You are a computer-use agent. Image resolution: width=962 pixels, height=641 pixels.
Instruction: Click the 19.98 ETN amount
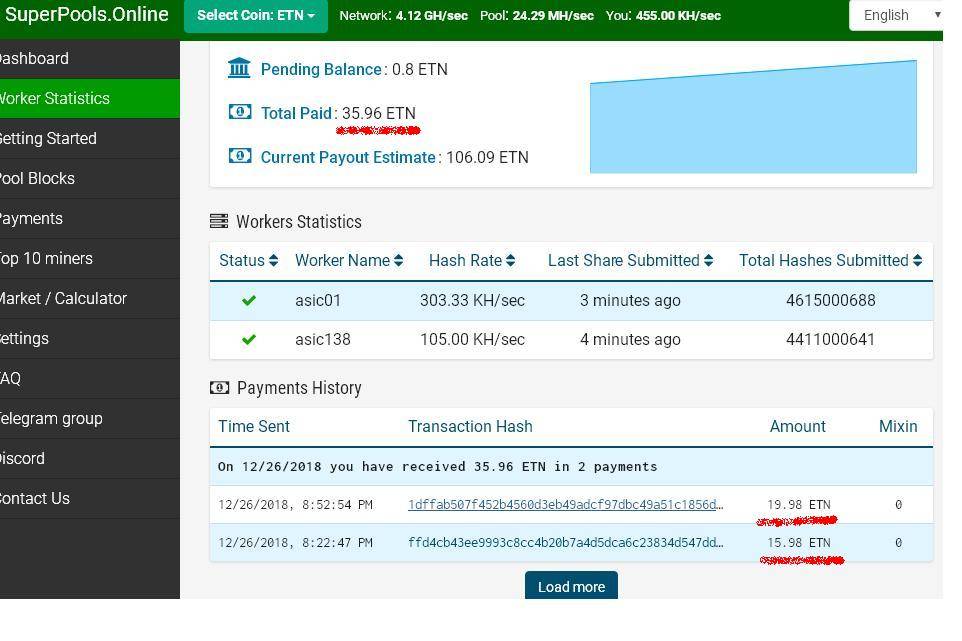799,505
